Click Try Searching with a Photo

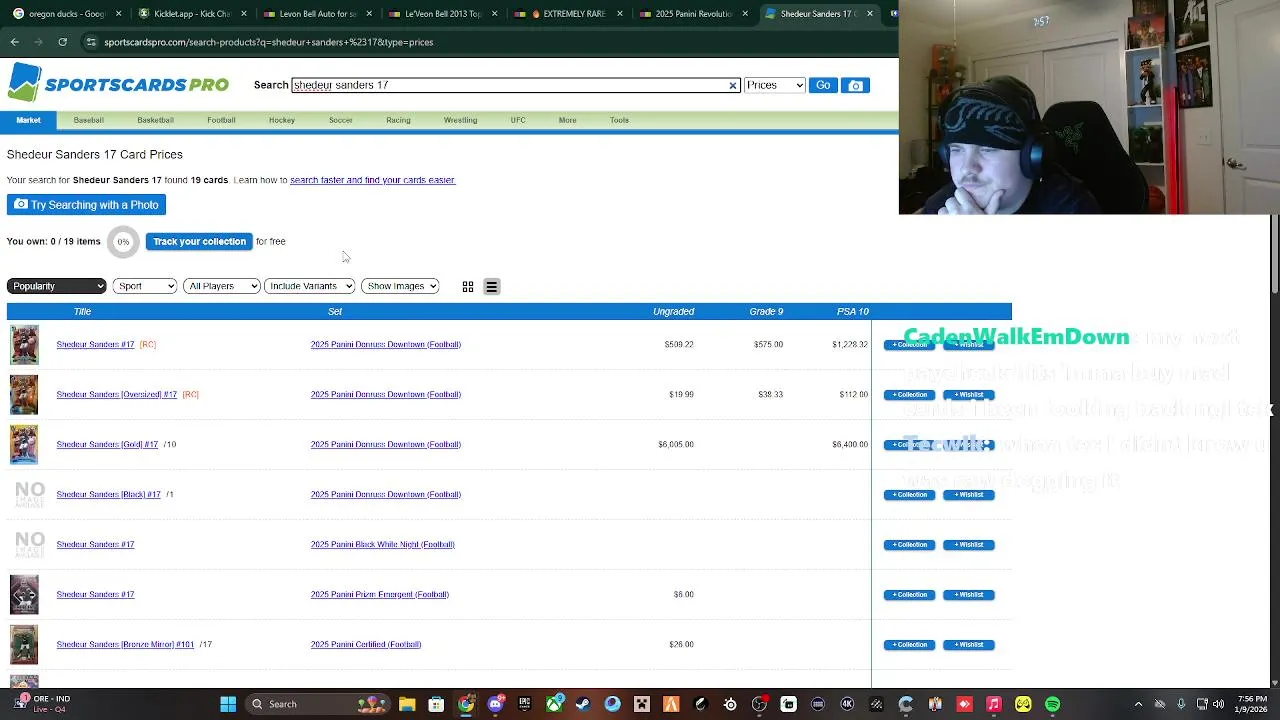click(86, 205)
